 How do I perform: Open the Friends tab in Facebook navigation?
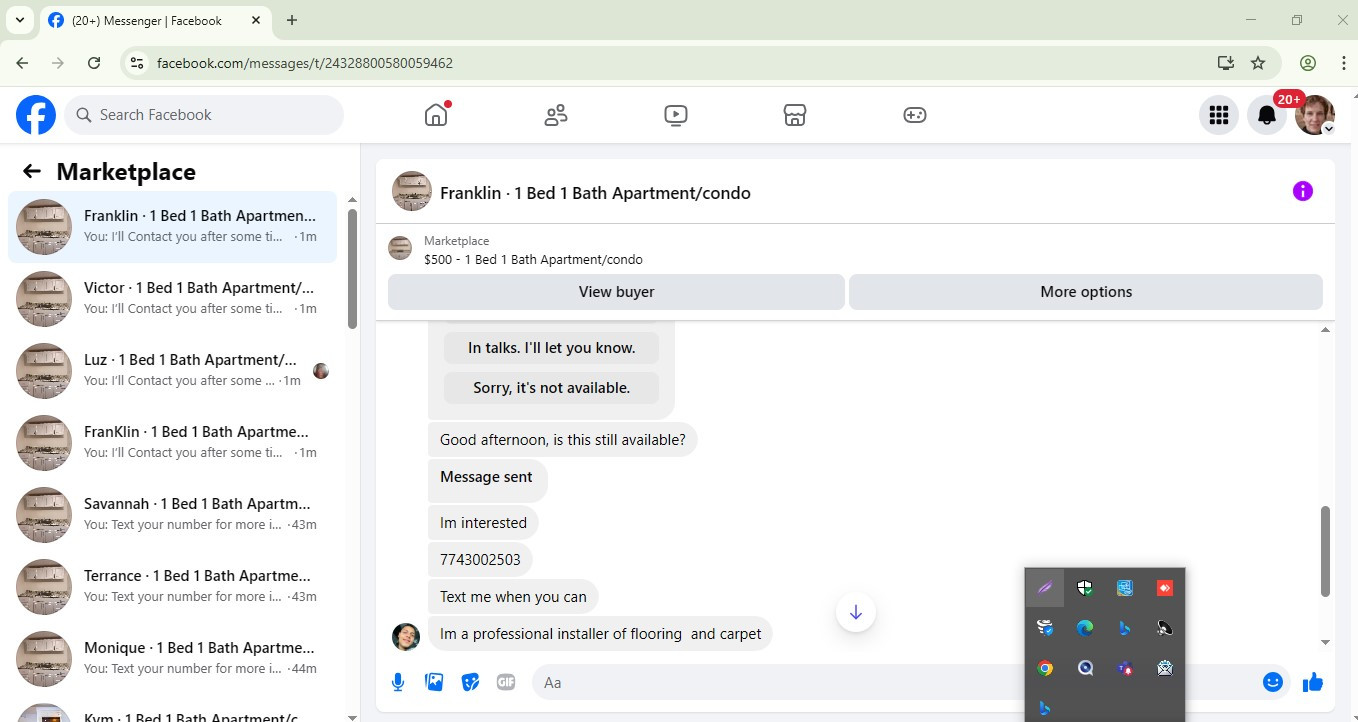point(556,115)
